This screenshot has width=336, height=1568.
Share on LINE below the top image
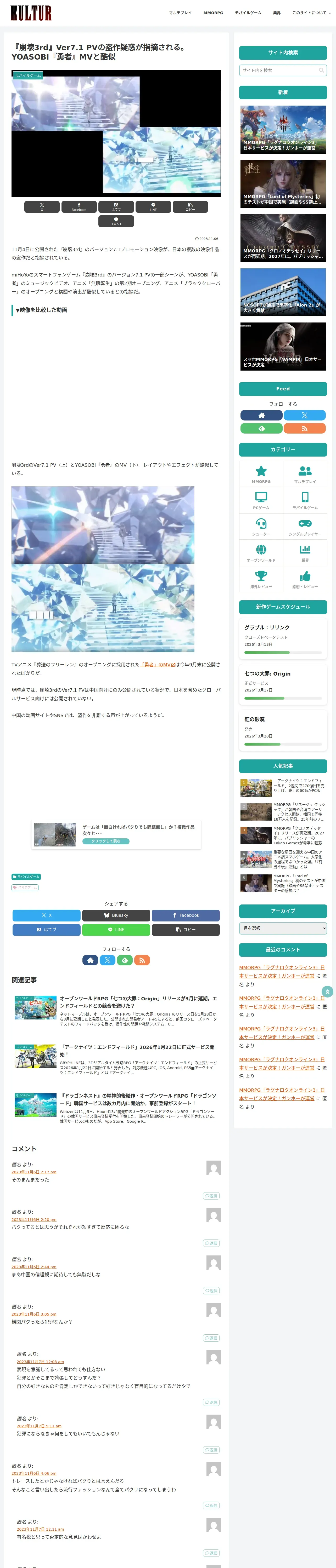pos(153,207)
